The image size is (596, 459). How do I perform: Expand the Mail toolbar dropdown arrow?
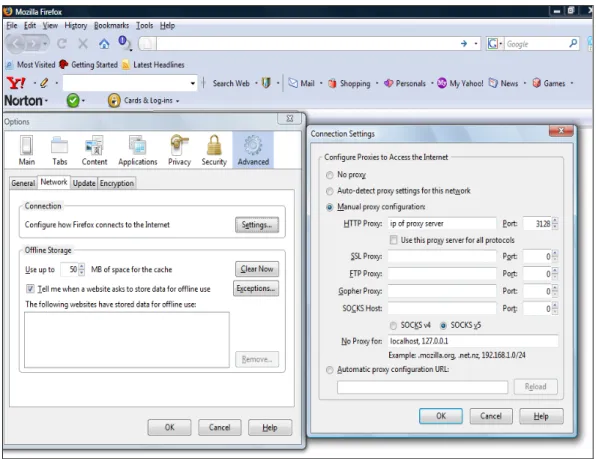(321, 83)
